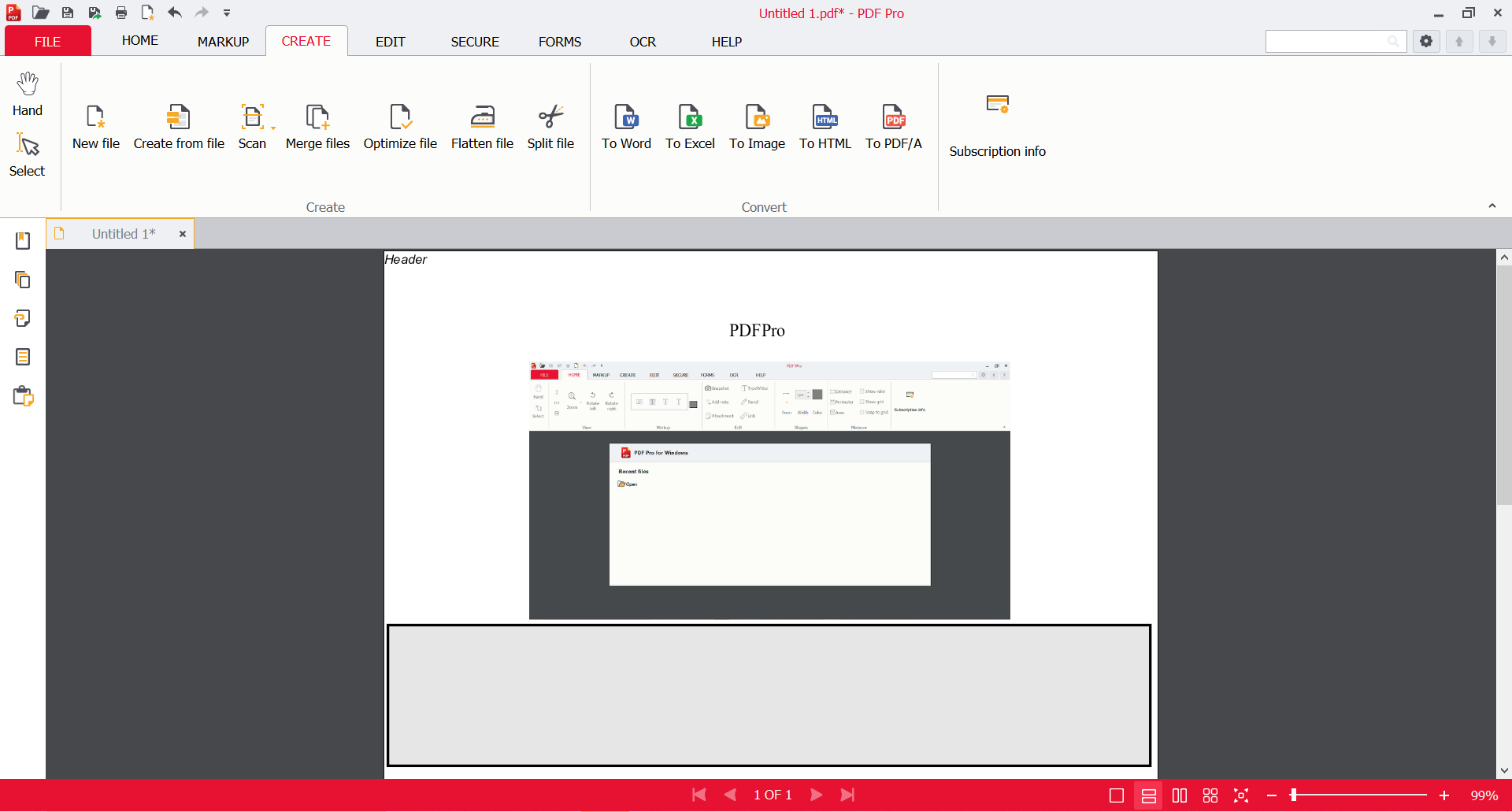Jump to the first page

(699, 795)
